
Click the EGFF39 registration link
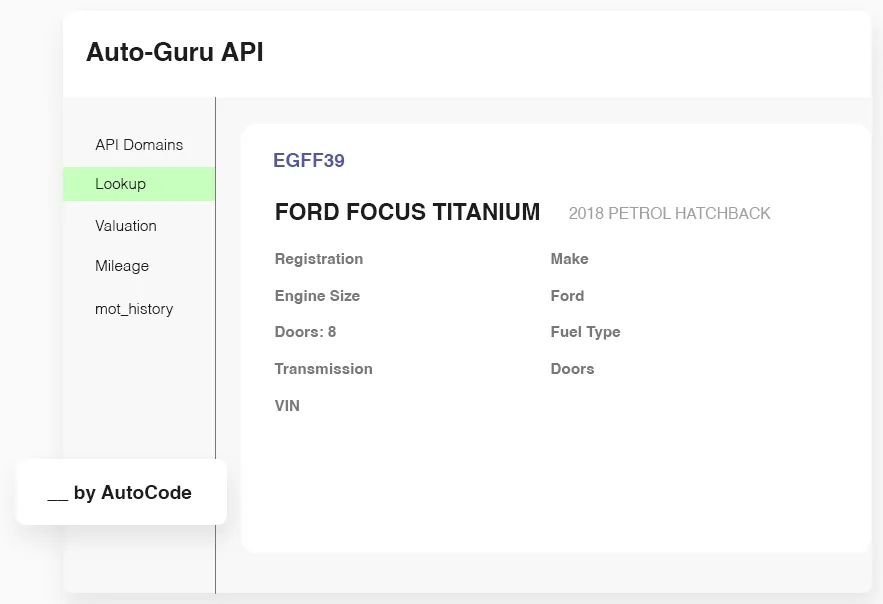pos(309,160)
